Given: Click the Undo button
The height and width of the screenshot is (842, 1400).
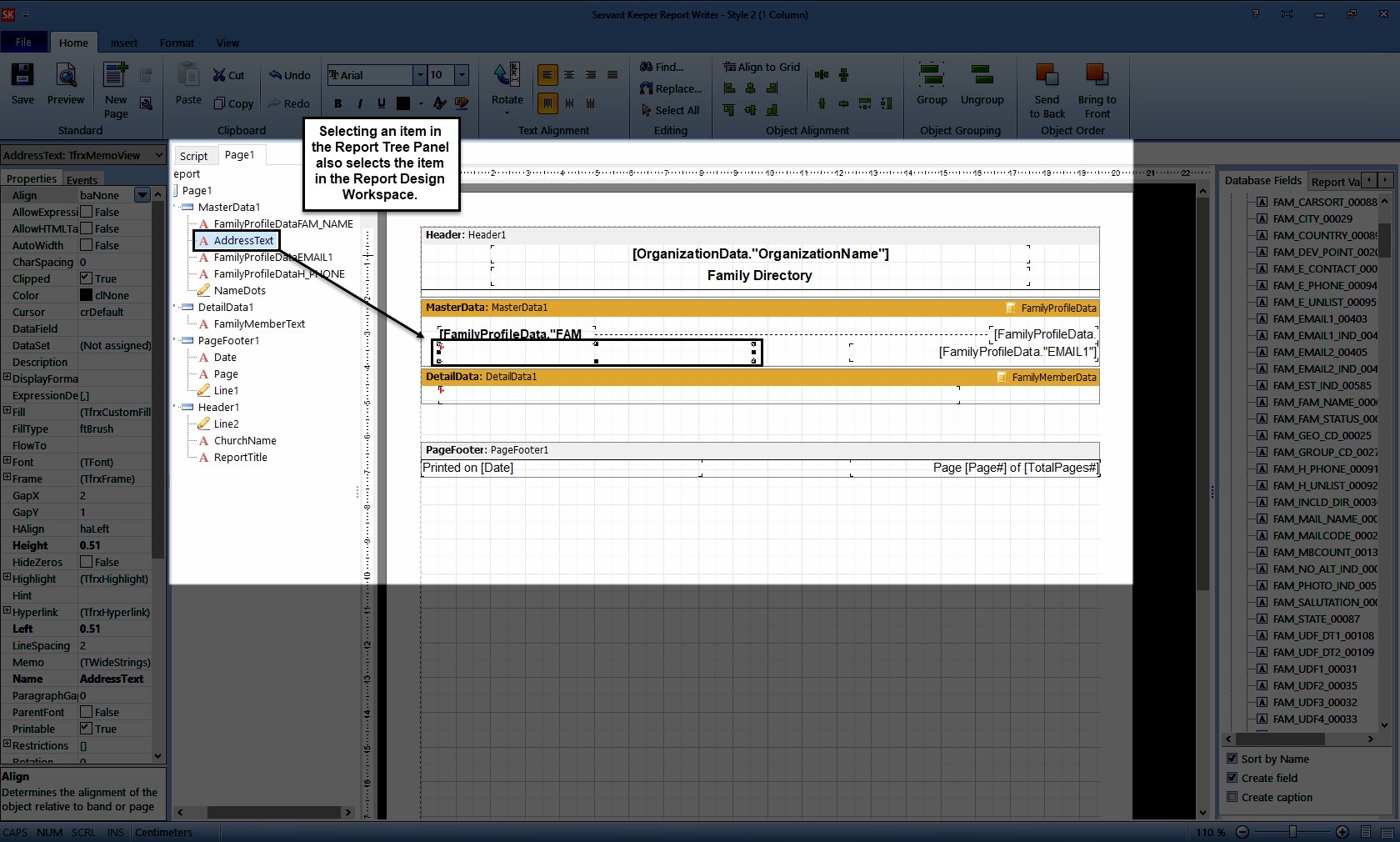Looking at the screenshot, I should point(289,75).
